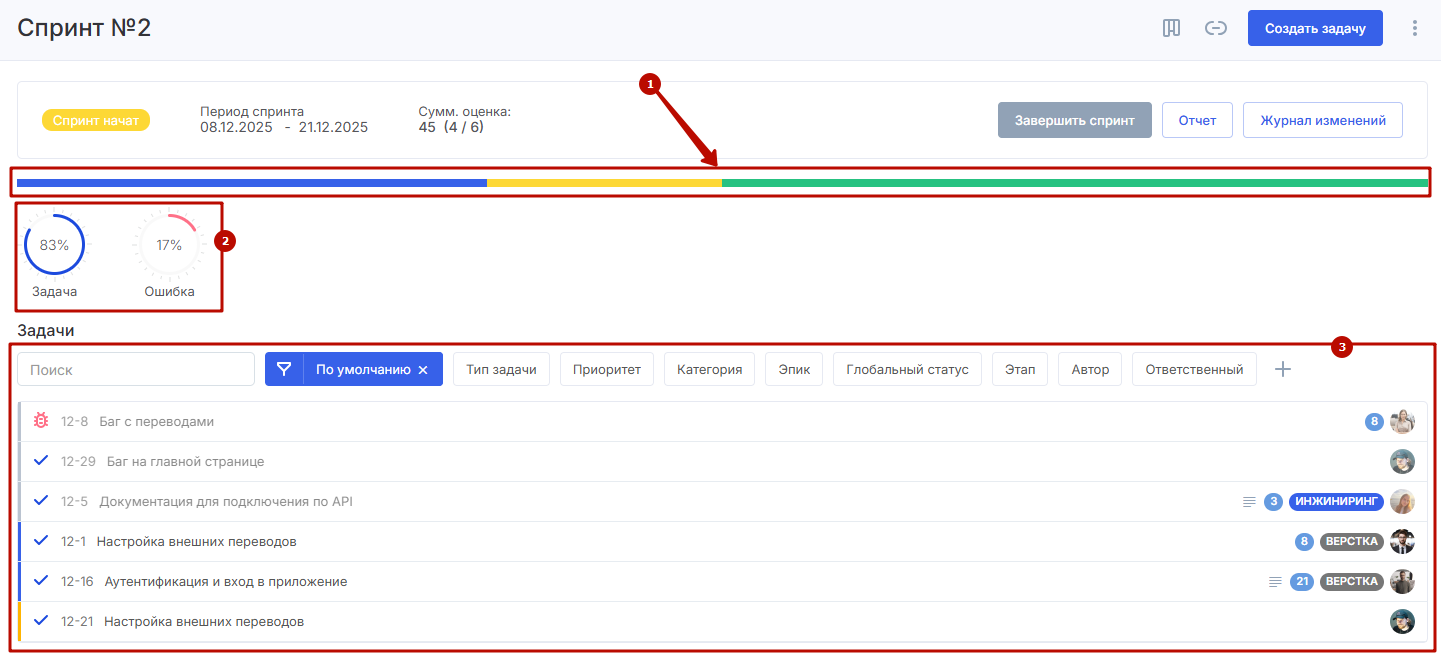
Task: Click the checkmark on task 12-21
Action: pyautogui.click(x=41, y=621)
